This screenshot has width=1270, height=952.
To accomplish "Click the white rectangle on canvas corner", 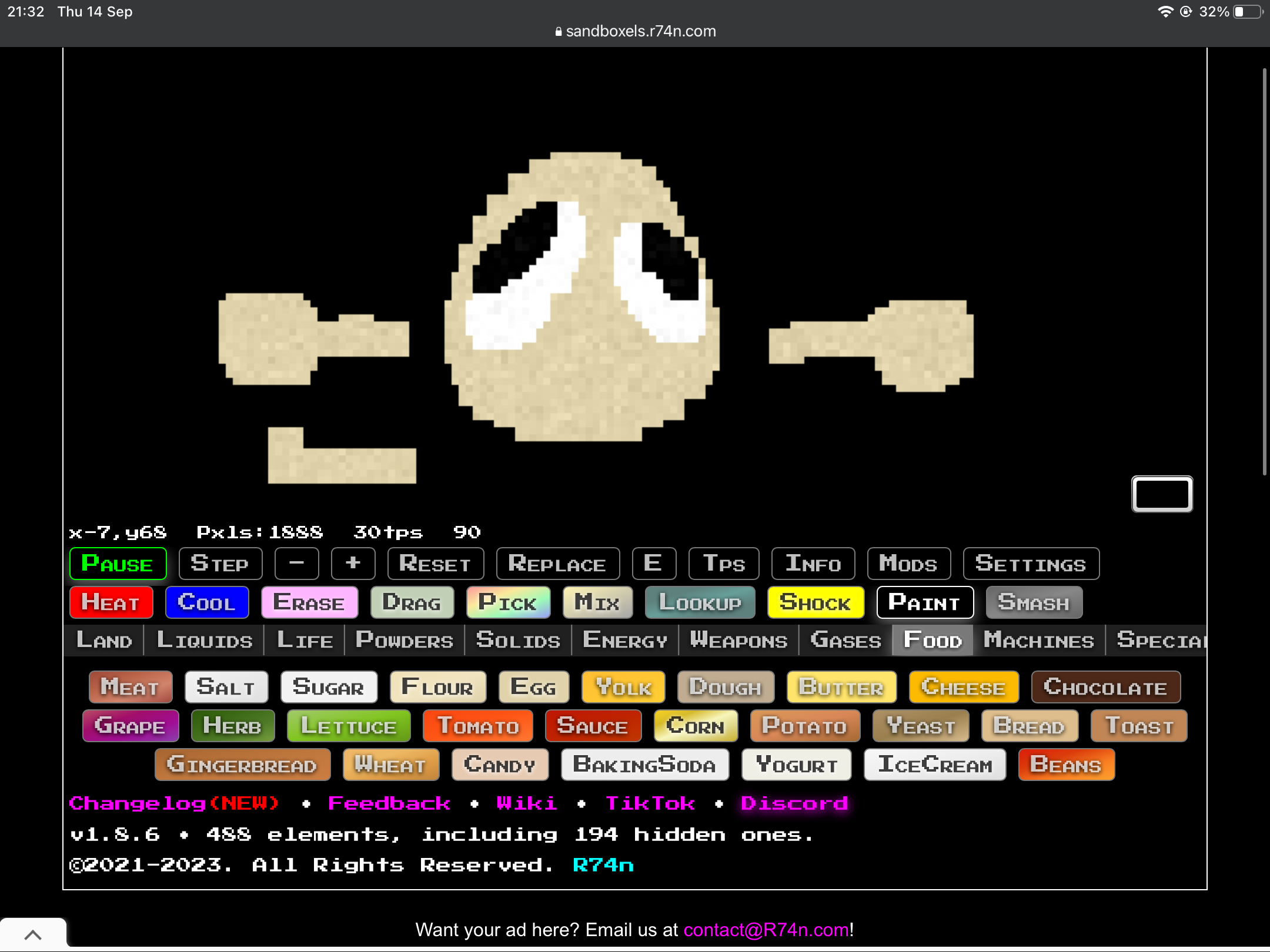I will 1162,494.
